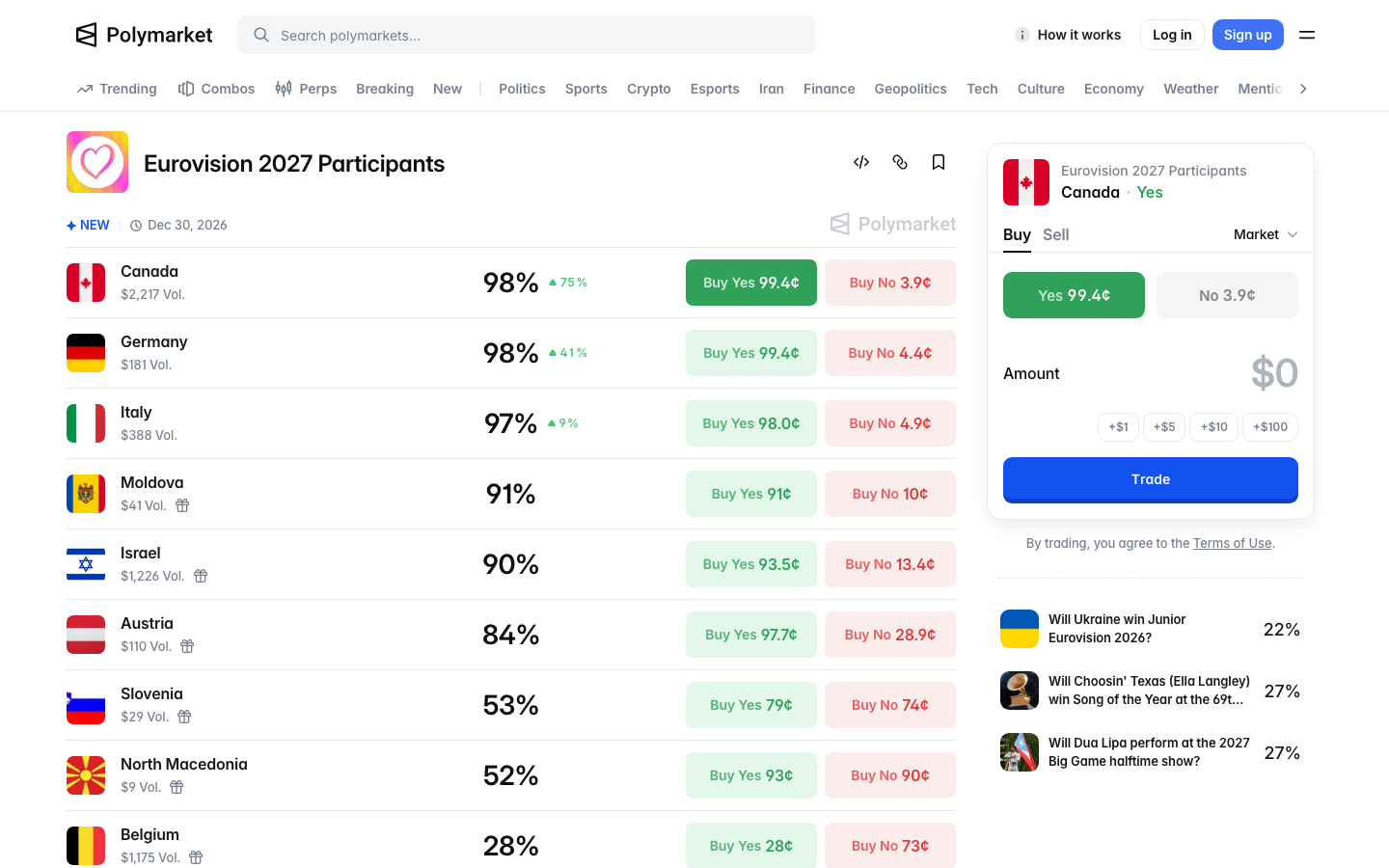Click the Eurovision heart market thumbnail

pyautogui.click(x=97, y=162)
